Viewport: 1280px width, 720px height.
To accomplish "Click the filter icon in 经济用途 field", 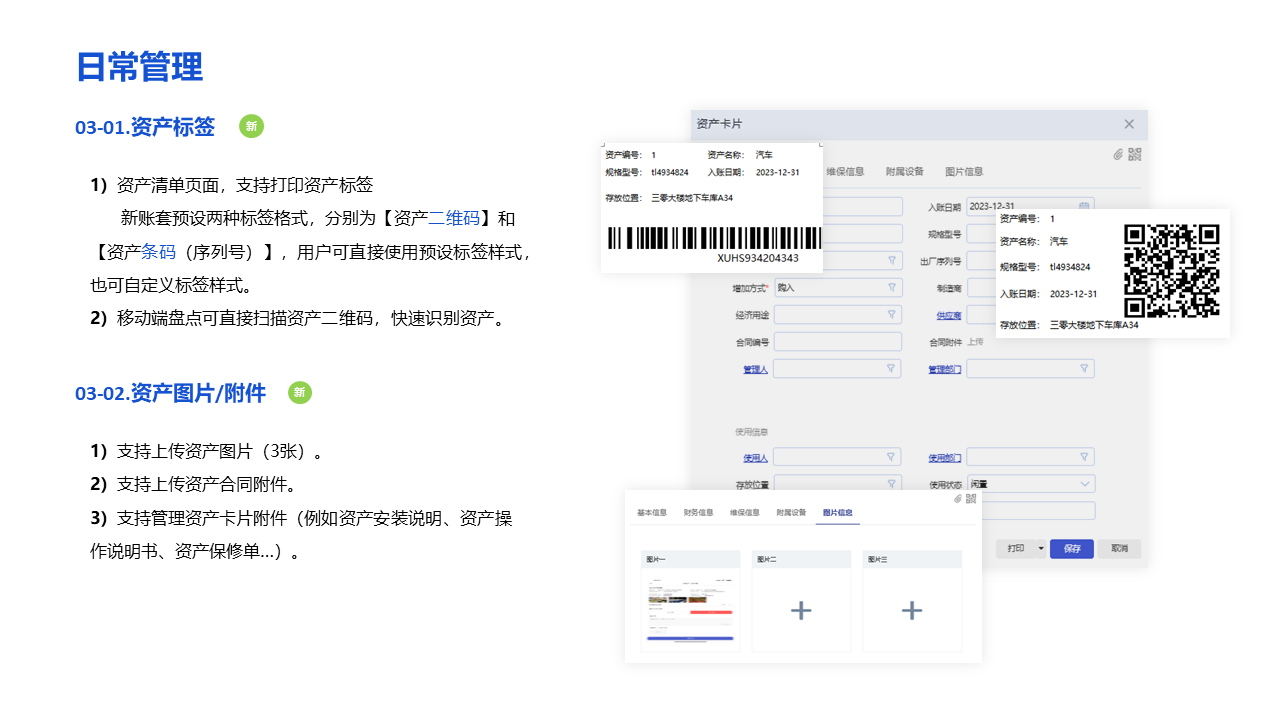I will 892,314.
